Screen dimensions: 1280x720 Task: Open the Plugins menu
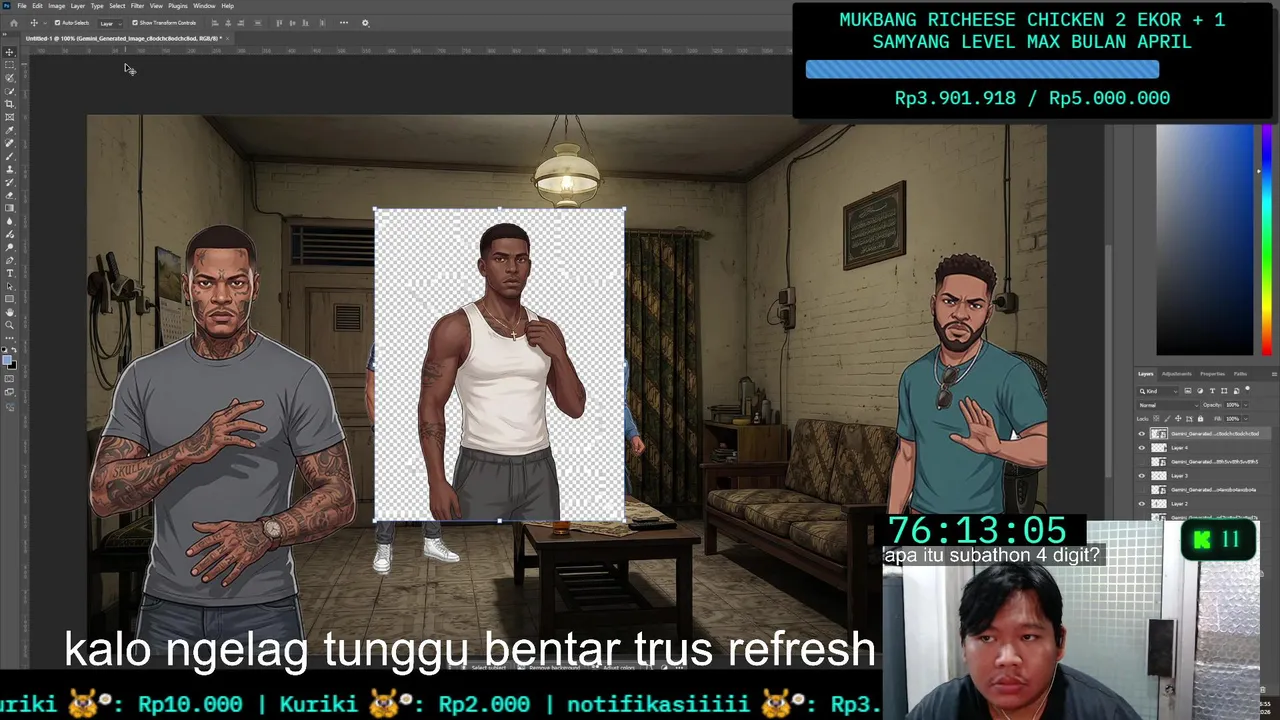coord(178,6)
